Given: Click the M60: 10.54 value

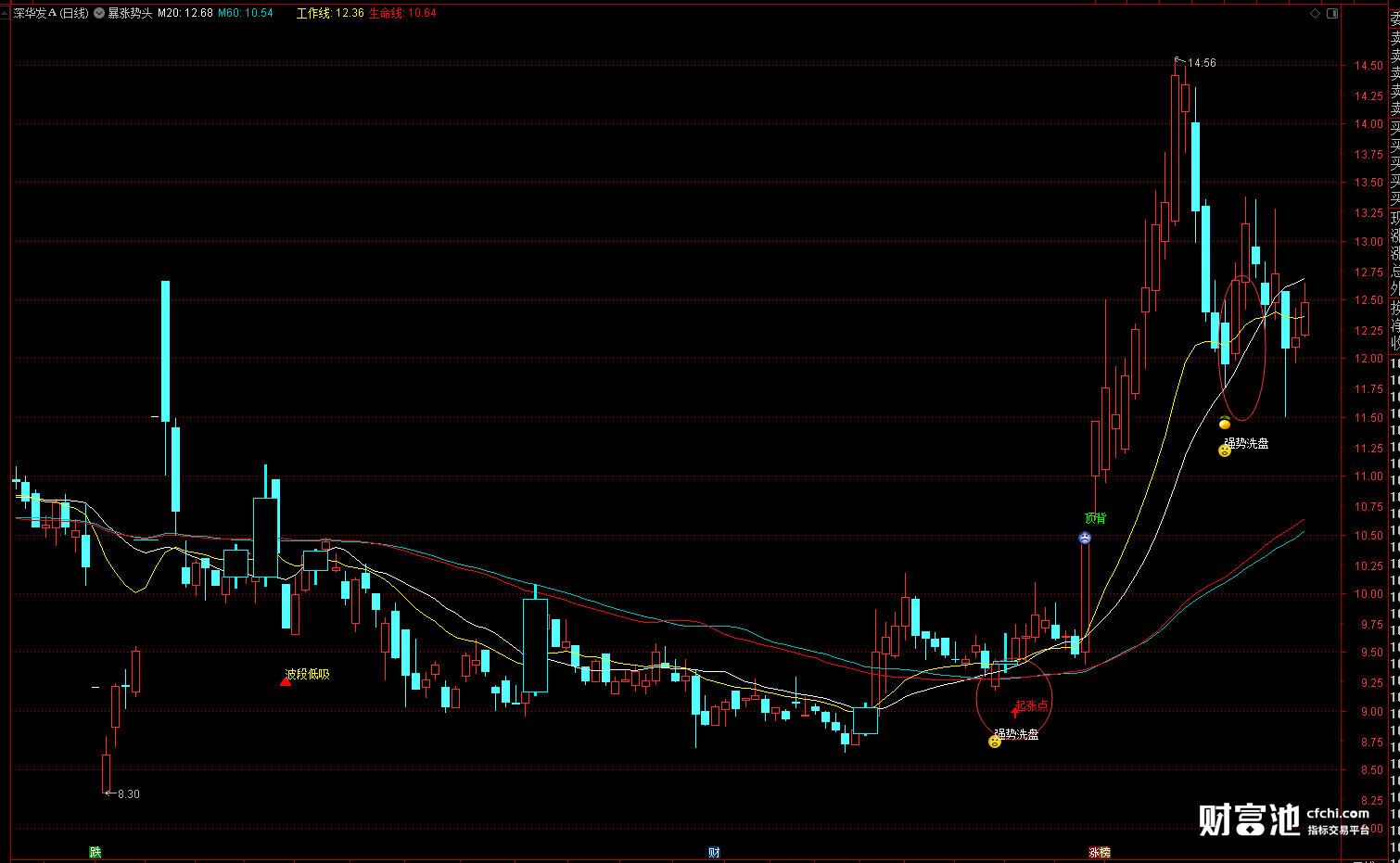Looking at the screenshot, I should [246, 13].
